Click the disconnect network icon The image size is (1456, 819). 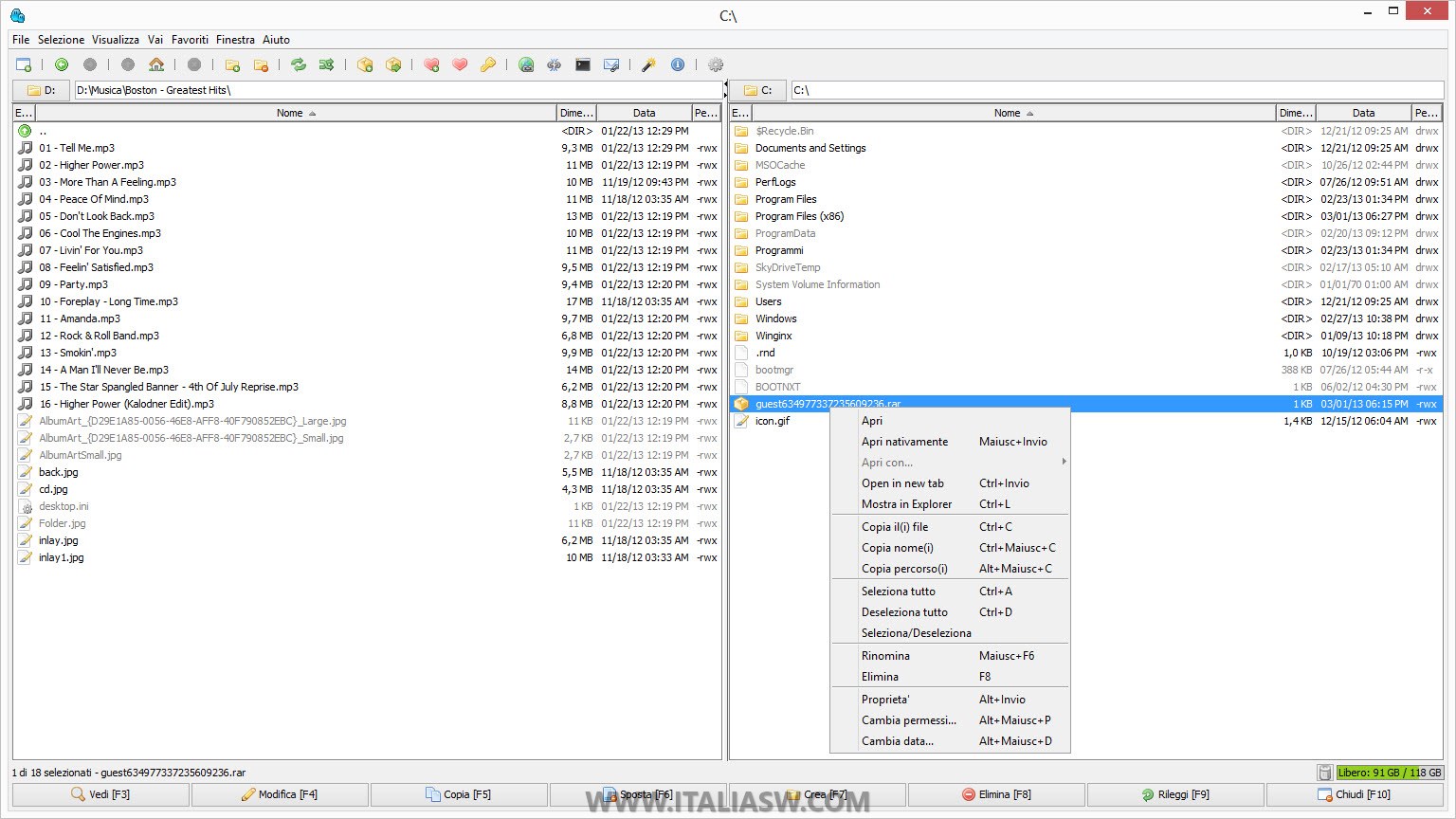pyautogui.click(x=555, y=64)
